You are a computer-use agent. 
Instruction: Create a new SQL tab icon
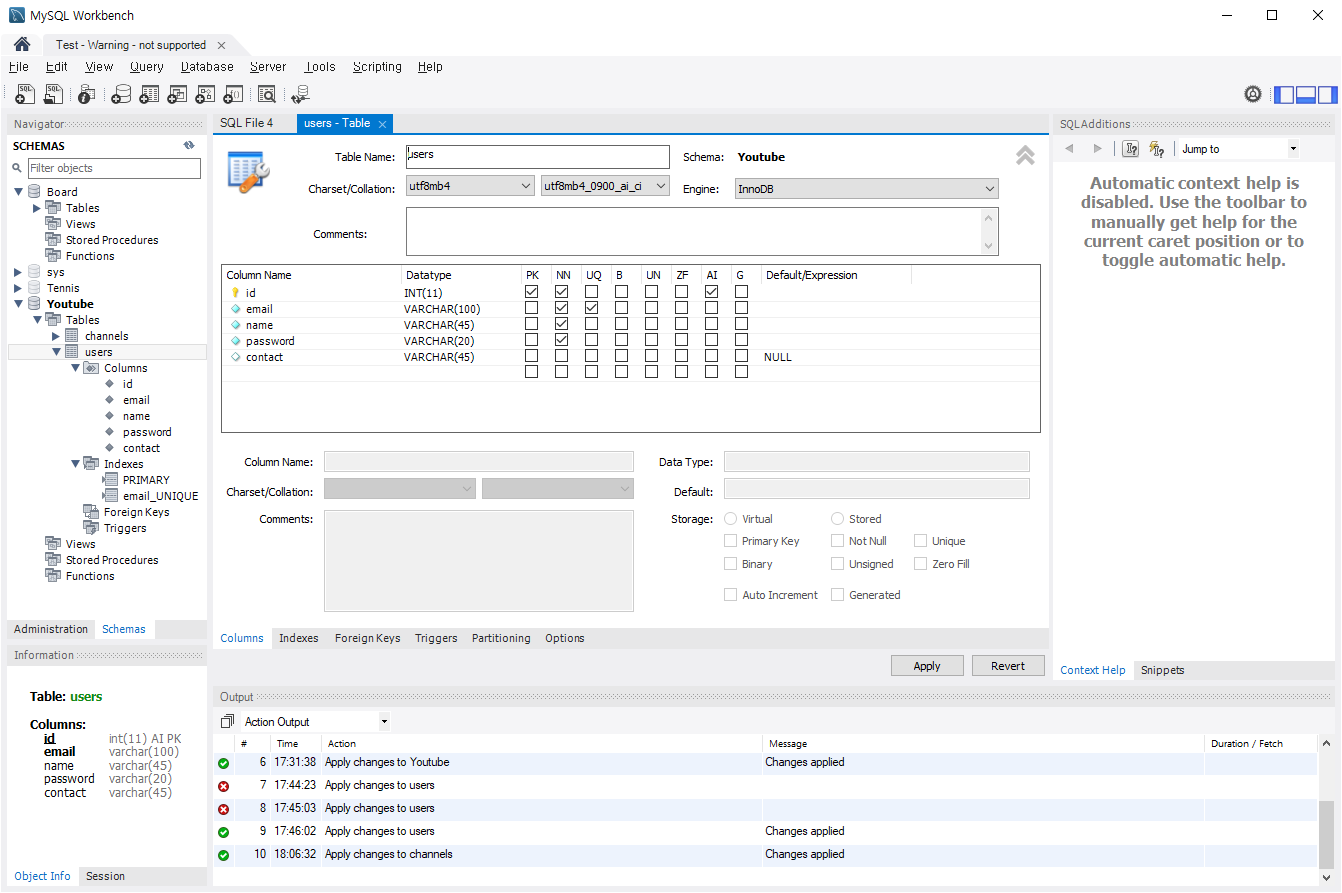[x=26, y=94]
